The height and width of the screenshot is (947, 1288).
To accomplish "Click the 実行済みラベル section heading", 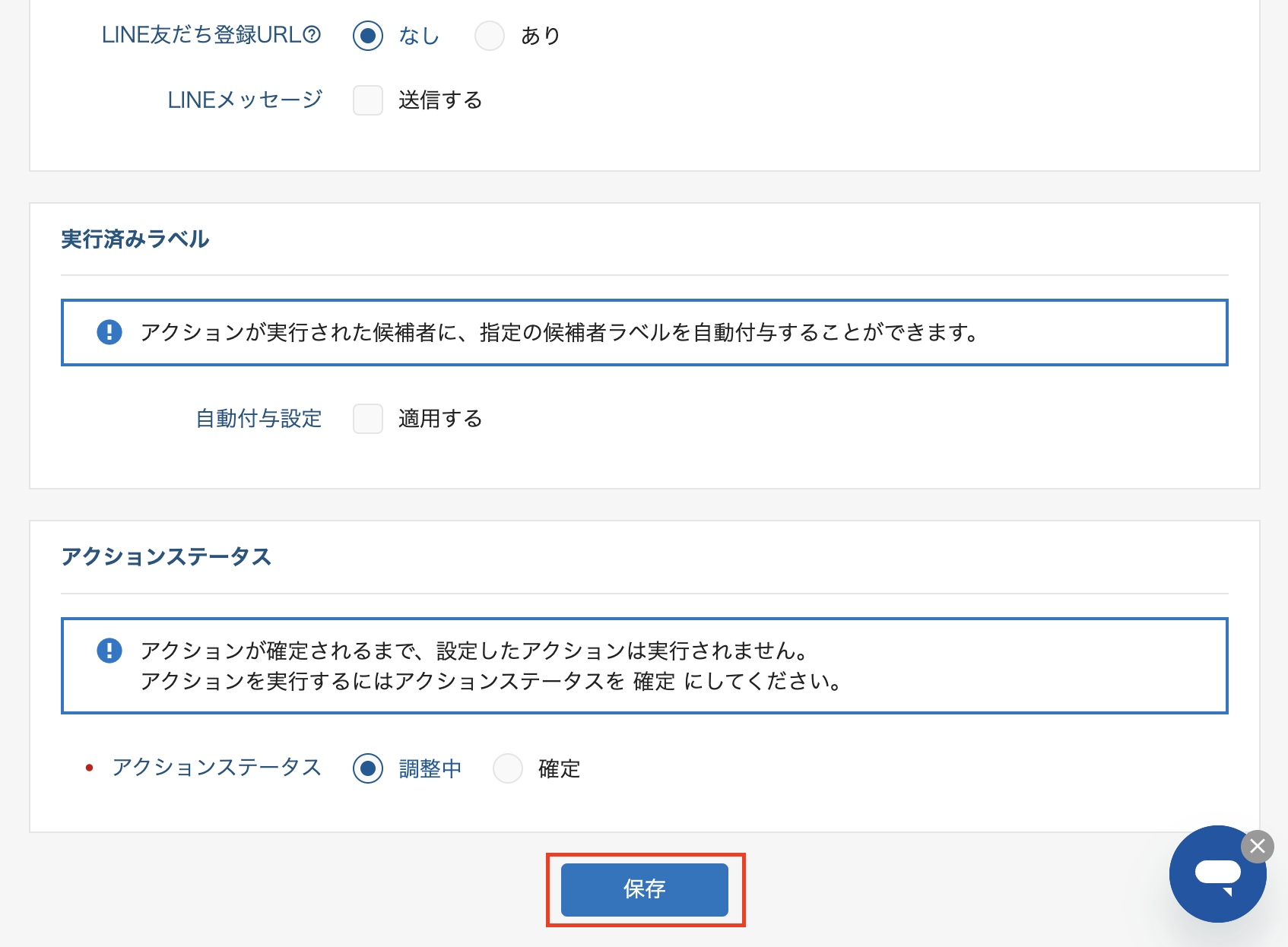I will 135,239.
